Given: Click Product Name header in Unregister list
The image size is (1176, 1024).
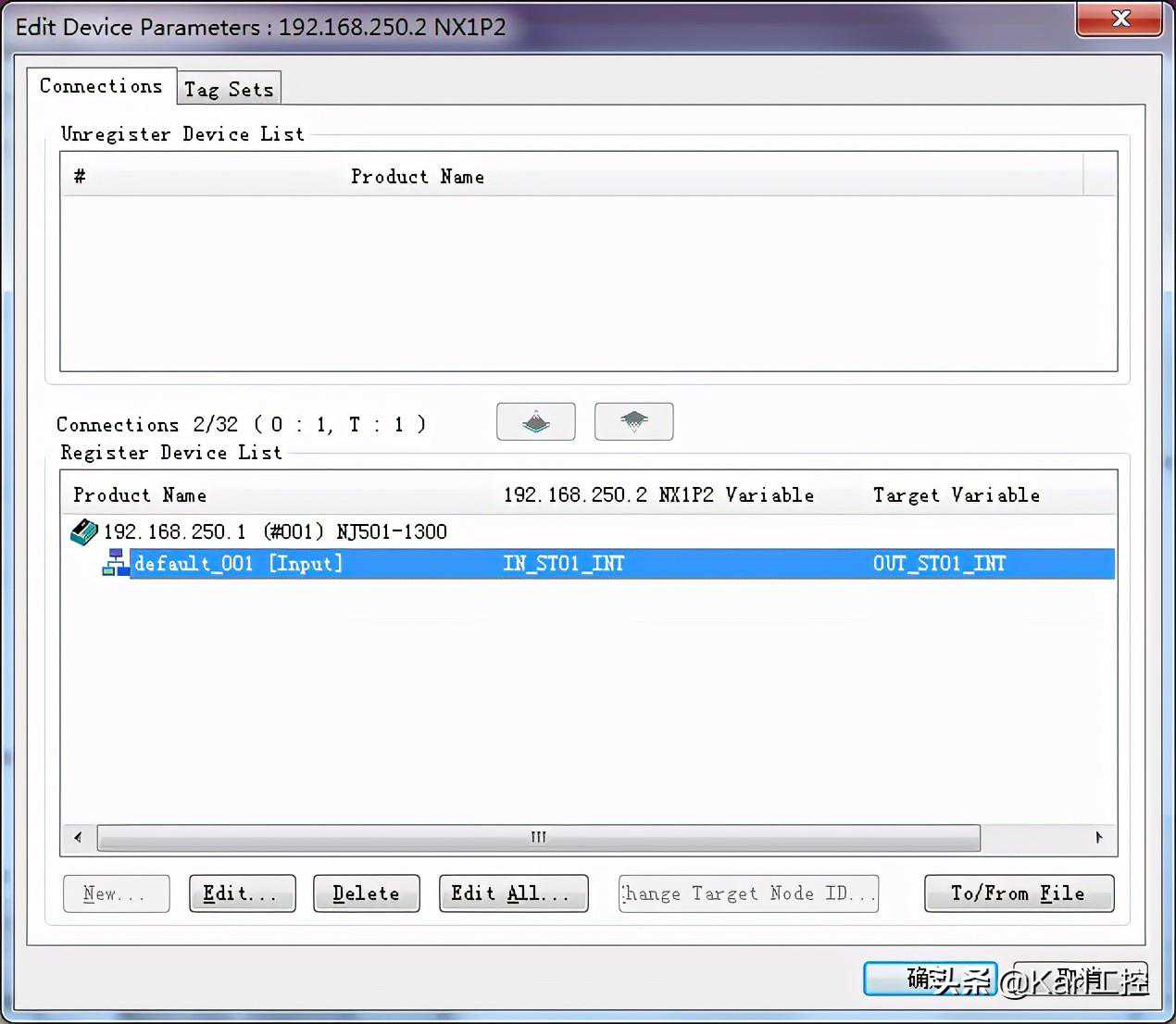Looking at the screenshot, I should pyautogui.click(x=417, y=176).
